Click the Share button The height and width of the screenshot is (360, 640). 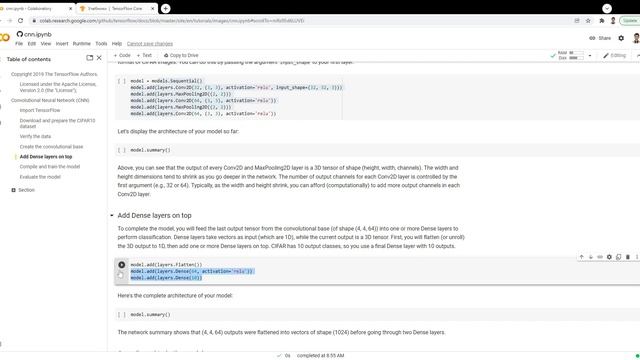tap(600, 38)
